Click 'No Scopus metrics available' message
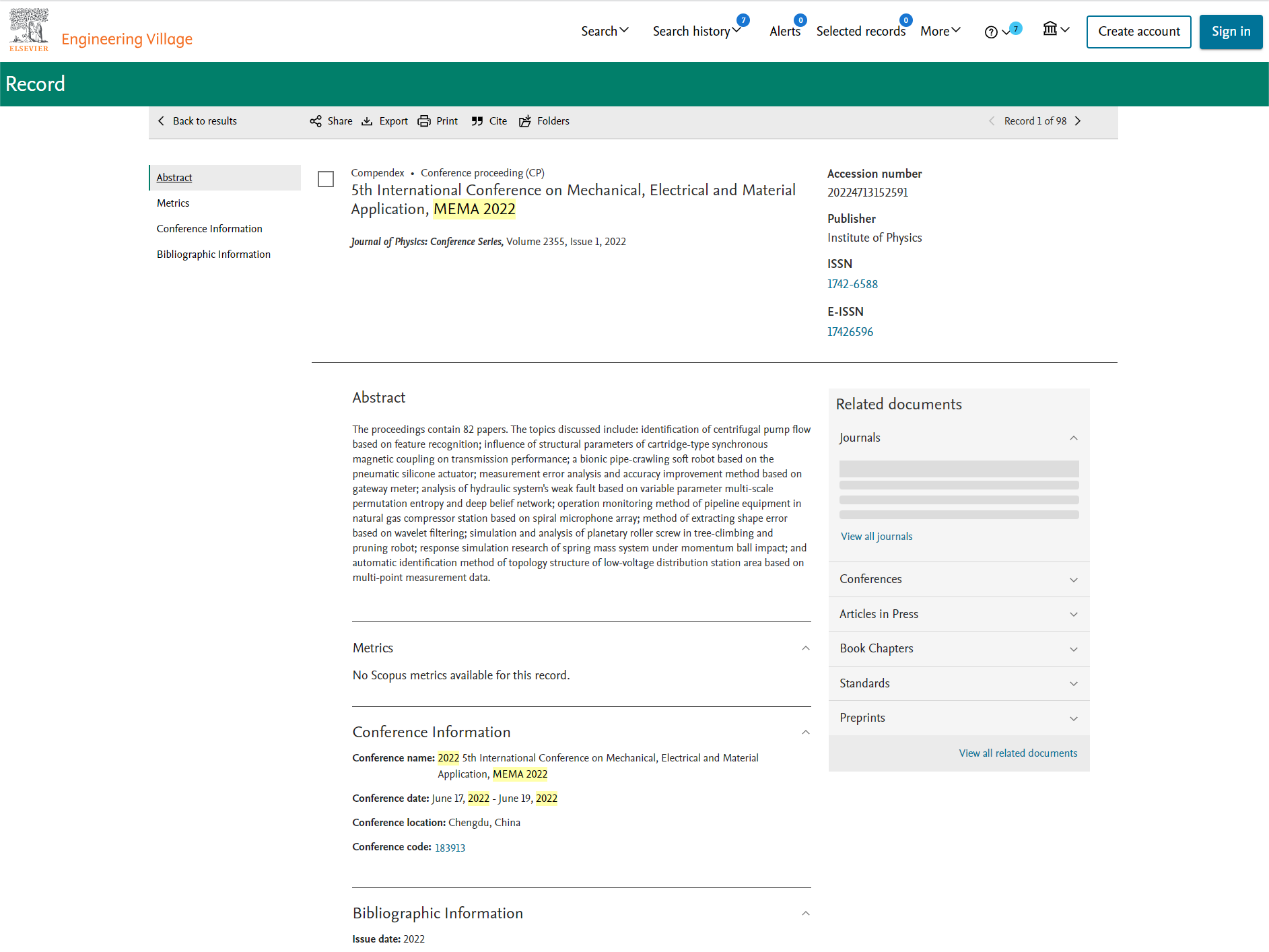The width and height of the screenshot is (1269, 952). [x=461, y=675]
